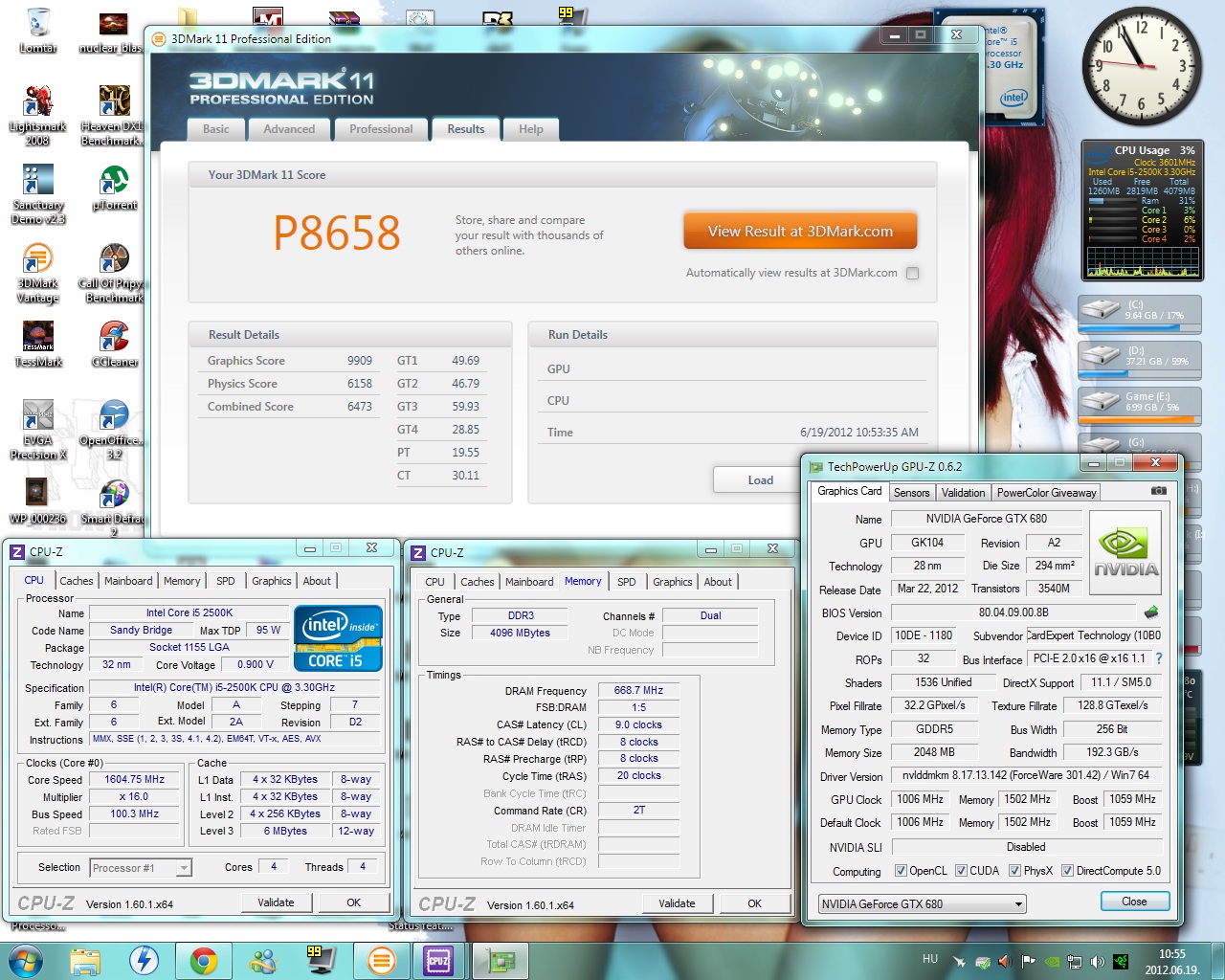Click the GPU-Z BIOS save chip icon
This screenshot has width=1225, height=980.
pos(1151,612)
